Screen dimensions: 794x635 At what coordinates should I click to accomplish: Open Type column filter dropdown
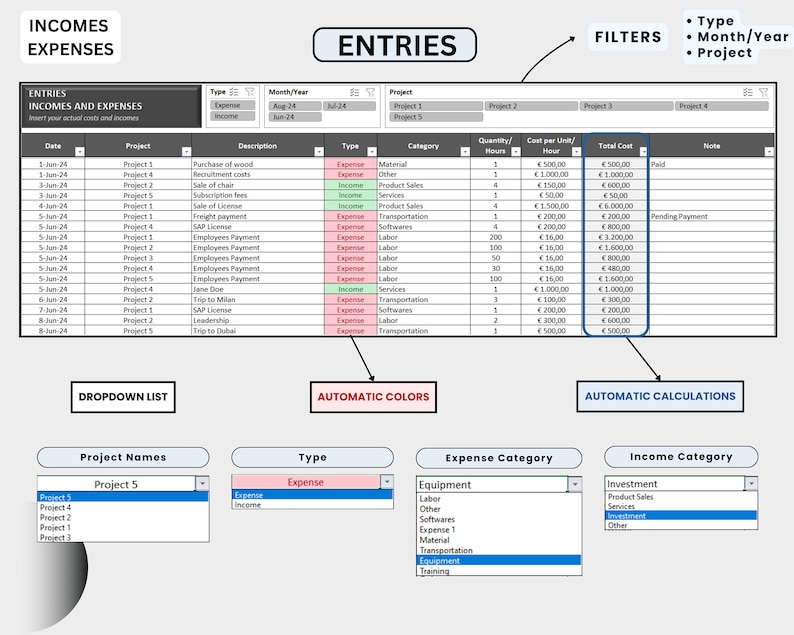(372, 151)
